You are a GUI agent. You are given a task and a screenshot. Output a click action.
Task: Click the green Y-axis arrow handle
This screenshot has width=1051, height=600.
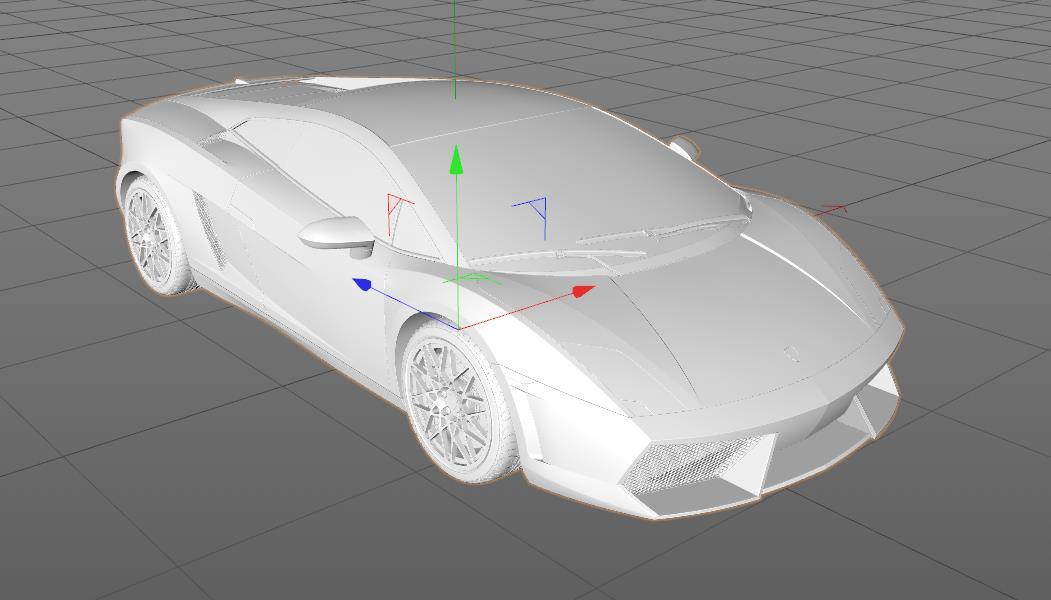[x=456, y=160]
